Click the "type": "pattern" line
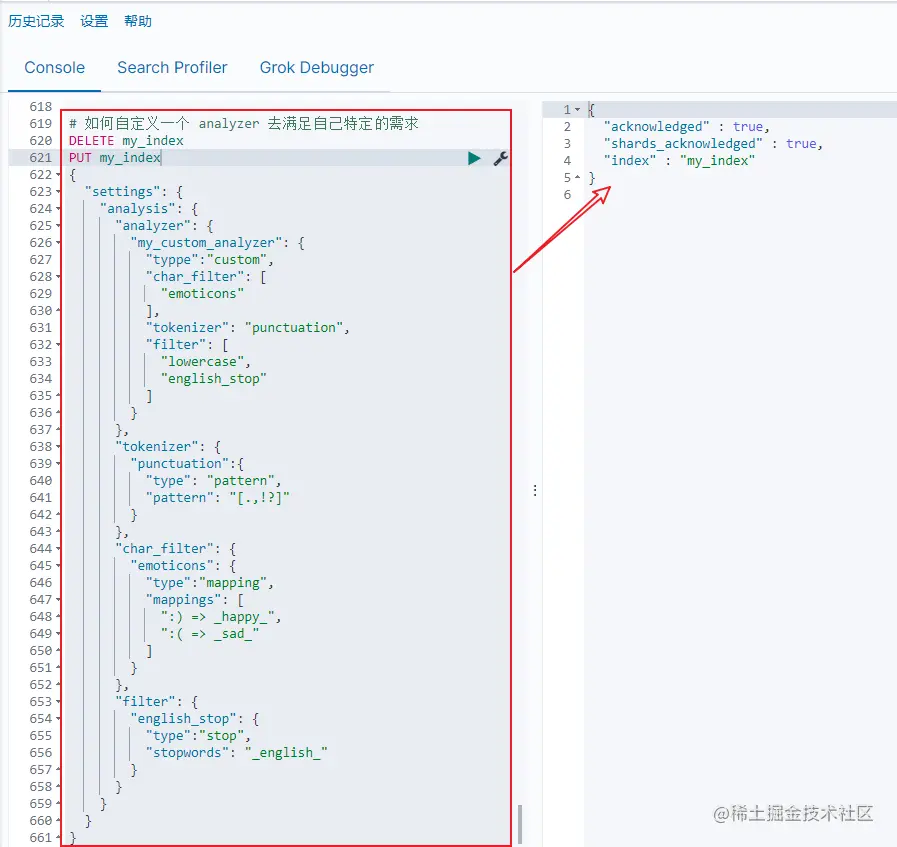This screenshot has width=897, height=847. [x=213, y=480]
